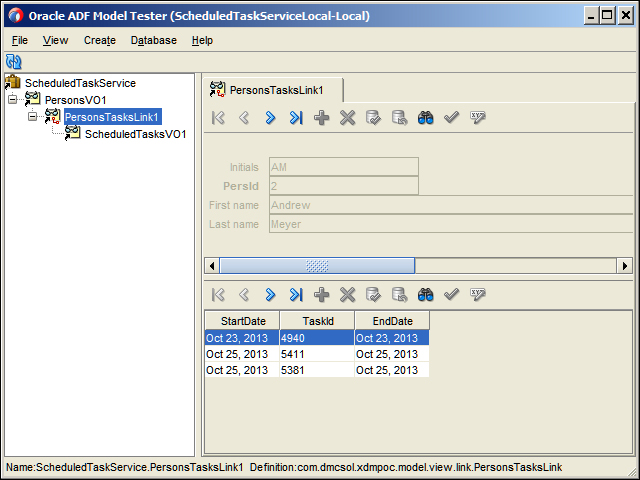The height and width of the screenshot is (480, 640).
Task: Click the TaskId column header
Action: (x=317, y=321)
